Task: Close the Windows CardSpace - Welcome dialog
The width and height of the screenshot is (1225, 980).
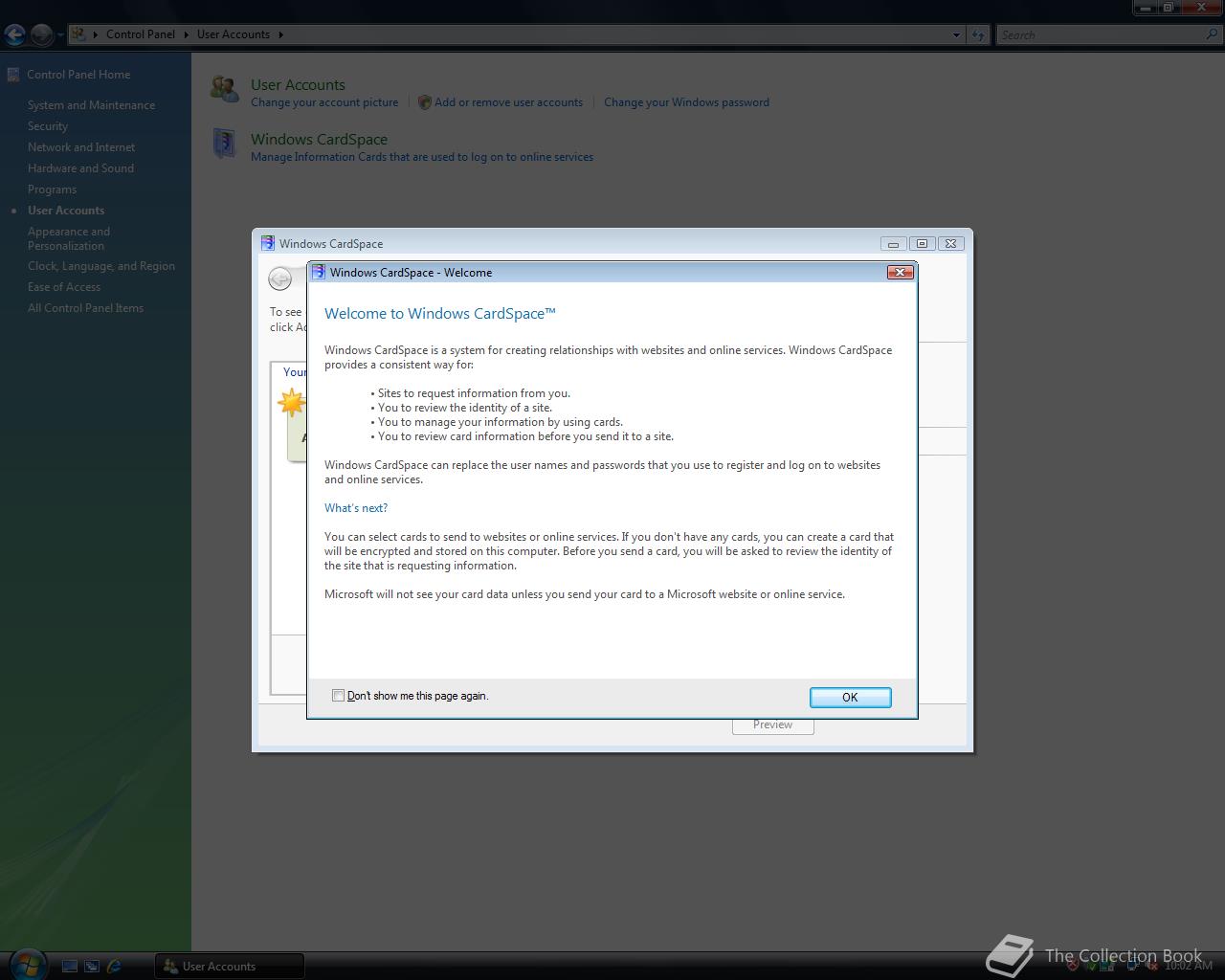Action: (x=900, y=273)
